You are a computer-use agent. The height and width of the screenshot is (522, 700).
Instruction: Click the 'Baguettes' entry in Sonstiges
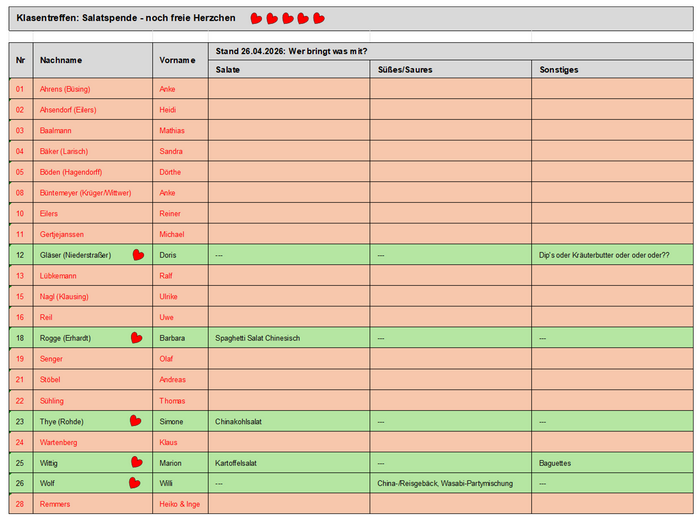pos(555,463)
